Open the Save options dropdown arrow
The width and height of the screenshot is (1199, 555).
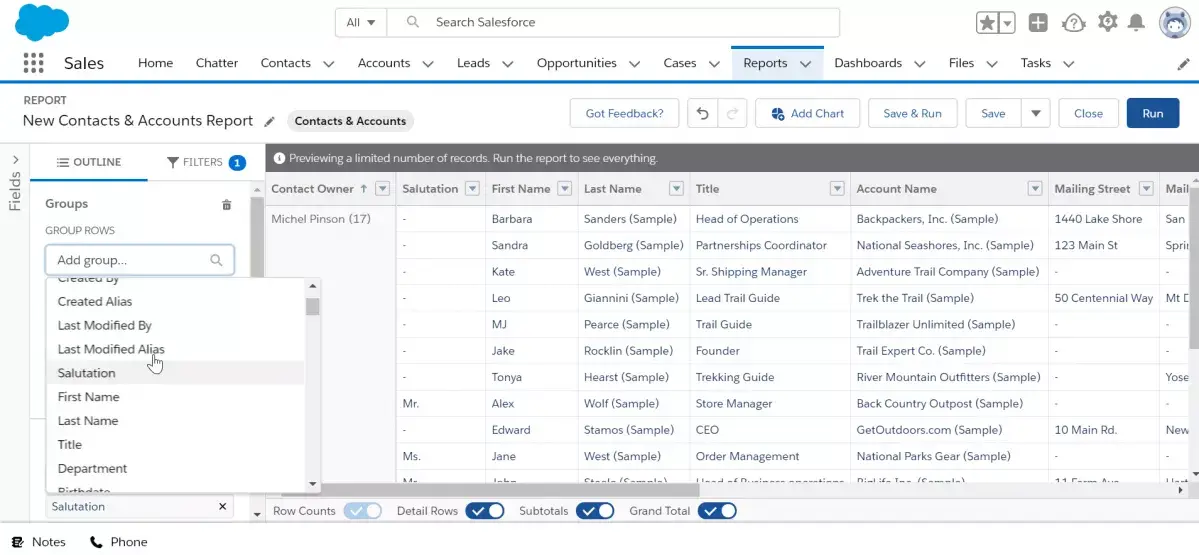tap(1035, 113)
